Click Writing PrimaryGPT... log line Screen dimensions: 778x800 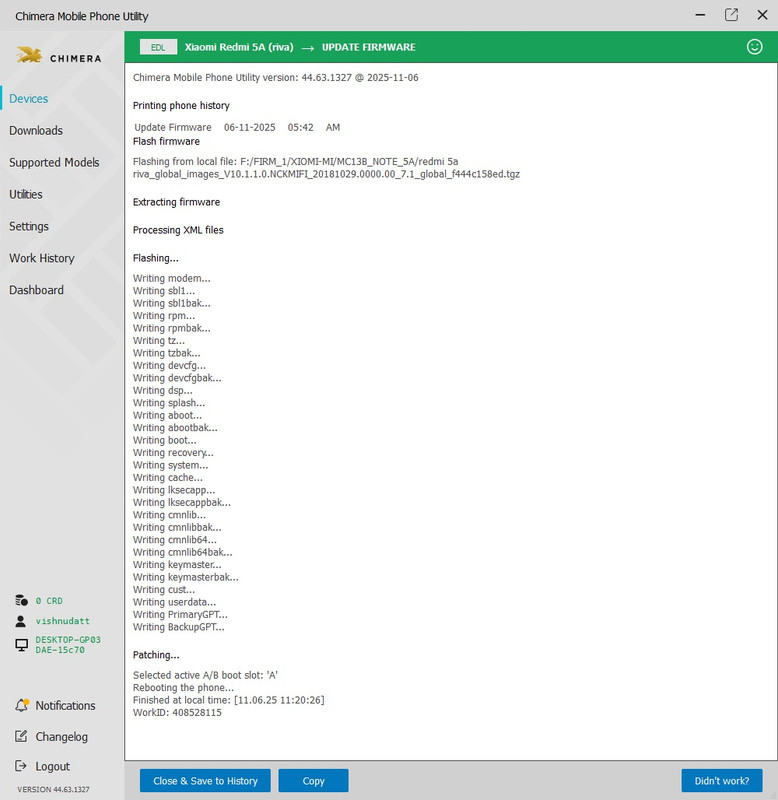(x=180, y=615)
